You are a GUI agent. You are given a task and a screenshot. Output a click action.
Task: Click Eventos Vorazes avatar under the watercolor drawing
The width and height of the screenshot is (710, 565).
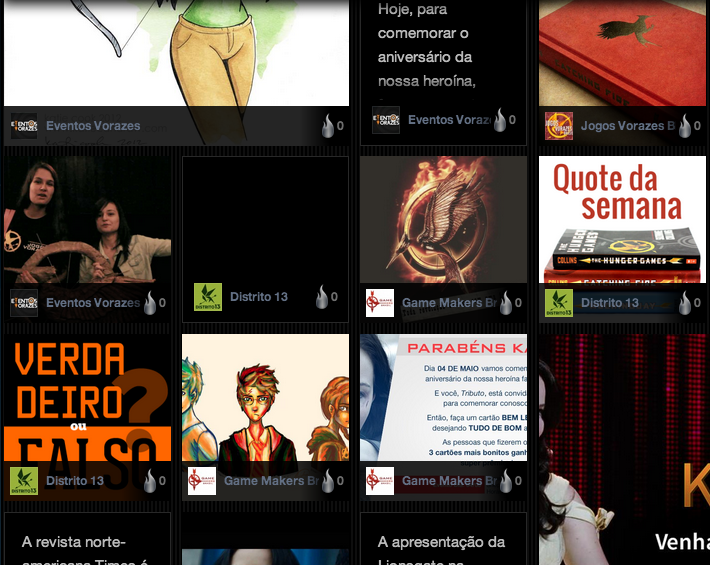click(24, 126)
